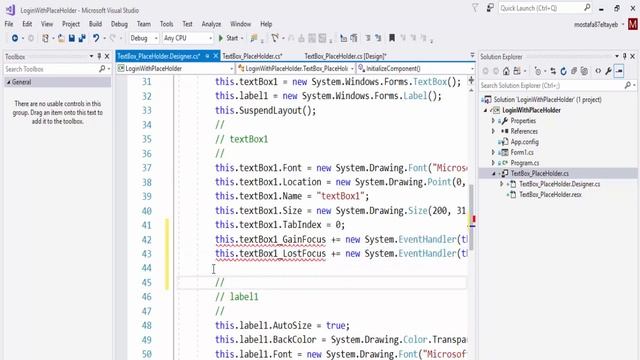
Task: Click code line 'this.SuspendLayout();'
Action: (265, 111)
